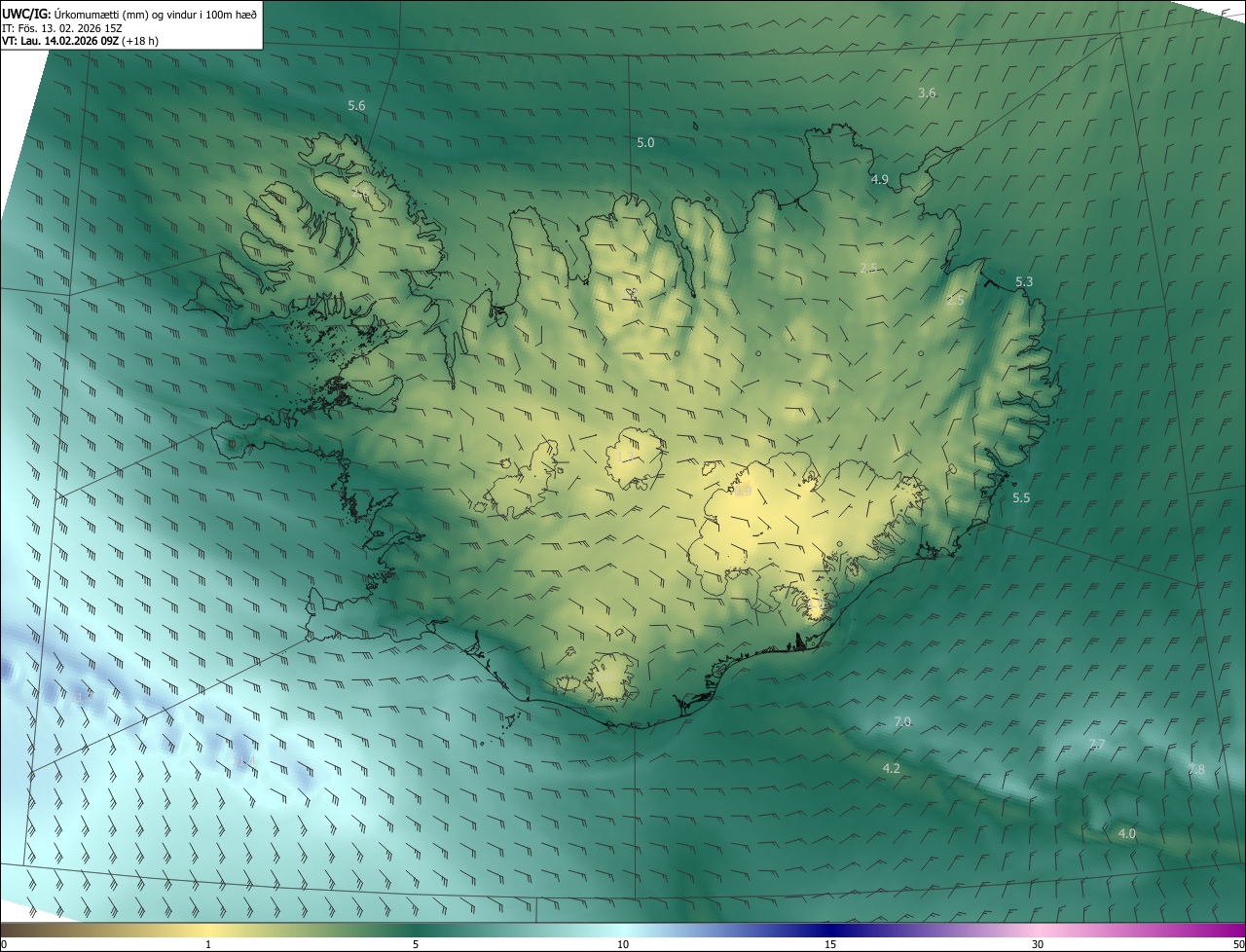The height and width of the screenshot is (952, 1246).
Task: Click the VT: Lau. 14.02.2026 09Z line
Action: (x=81, y=40)
